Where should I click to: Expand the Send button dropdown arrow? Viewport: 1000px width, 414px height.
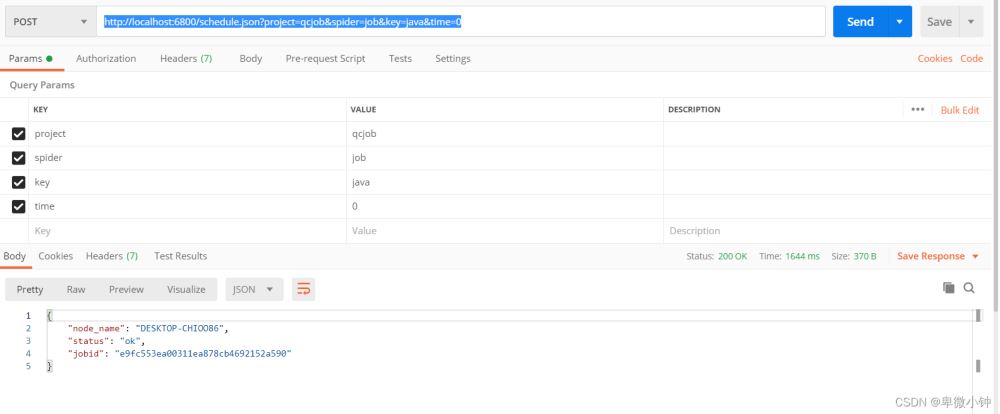[901, 22]
